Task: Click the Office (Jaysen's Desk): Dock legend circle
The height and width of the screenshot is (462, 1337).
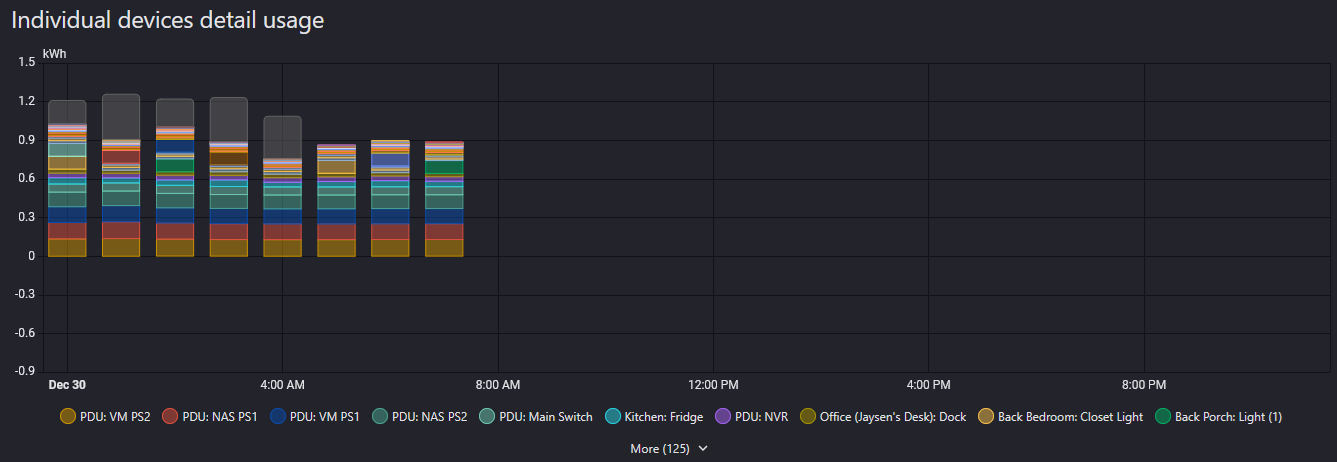Action: pyautogui.click(x=808, y=416)
